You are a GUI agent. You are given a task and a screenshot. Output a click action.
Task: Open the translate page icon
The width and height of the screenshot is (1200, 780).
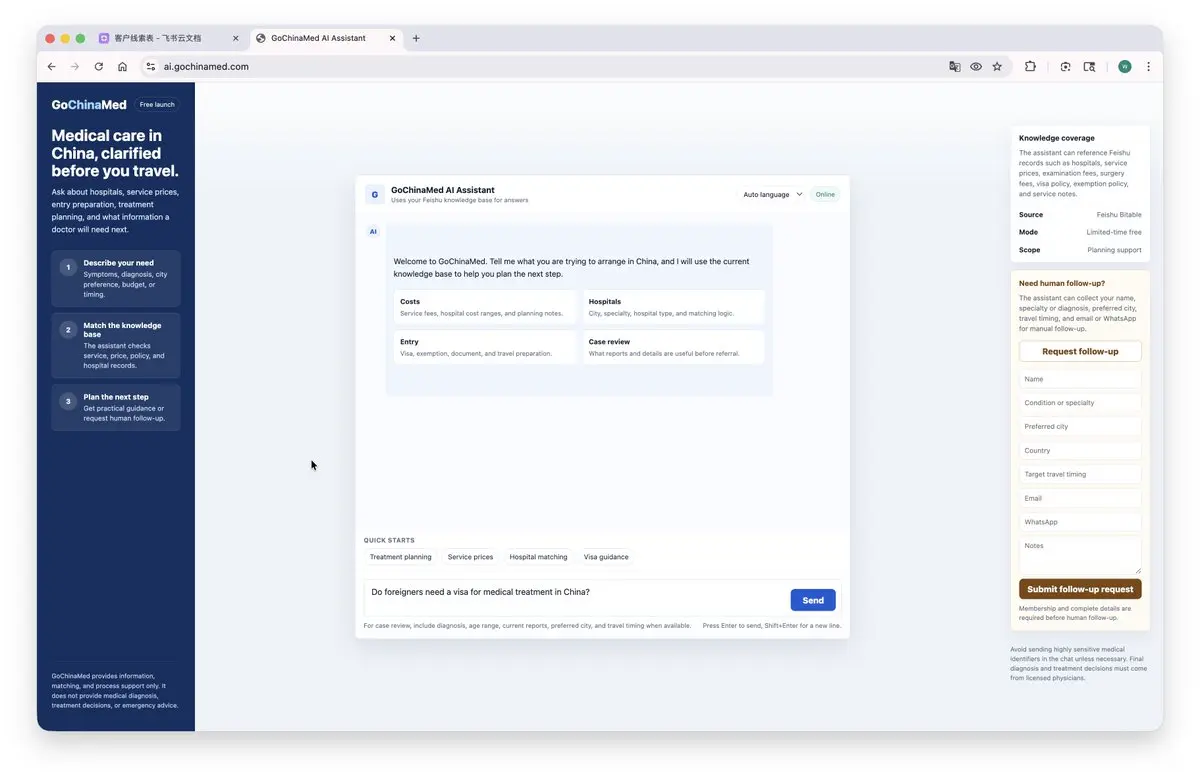955,67
